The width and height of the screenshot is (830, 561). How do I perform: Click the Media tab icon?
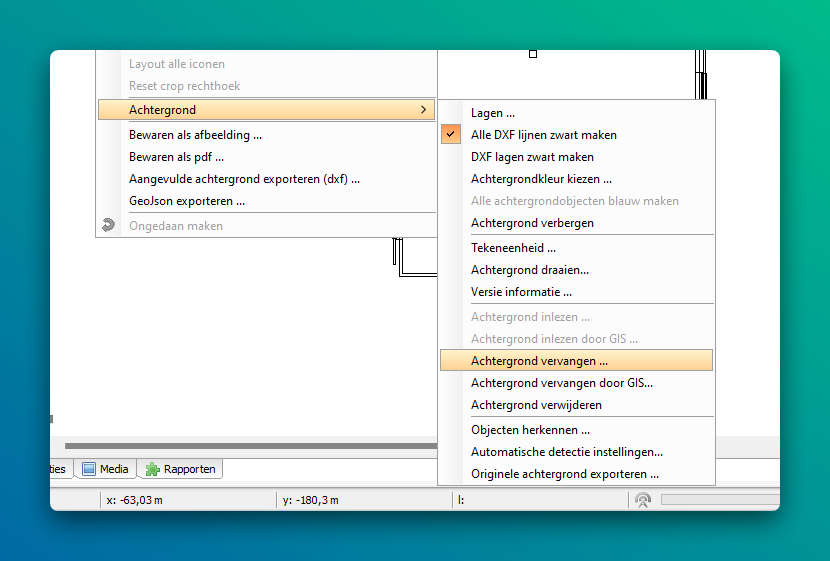pos(88,469)
